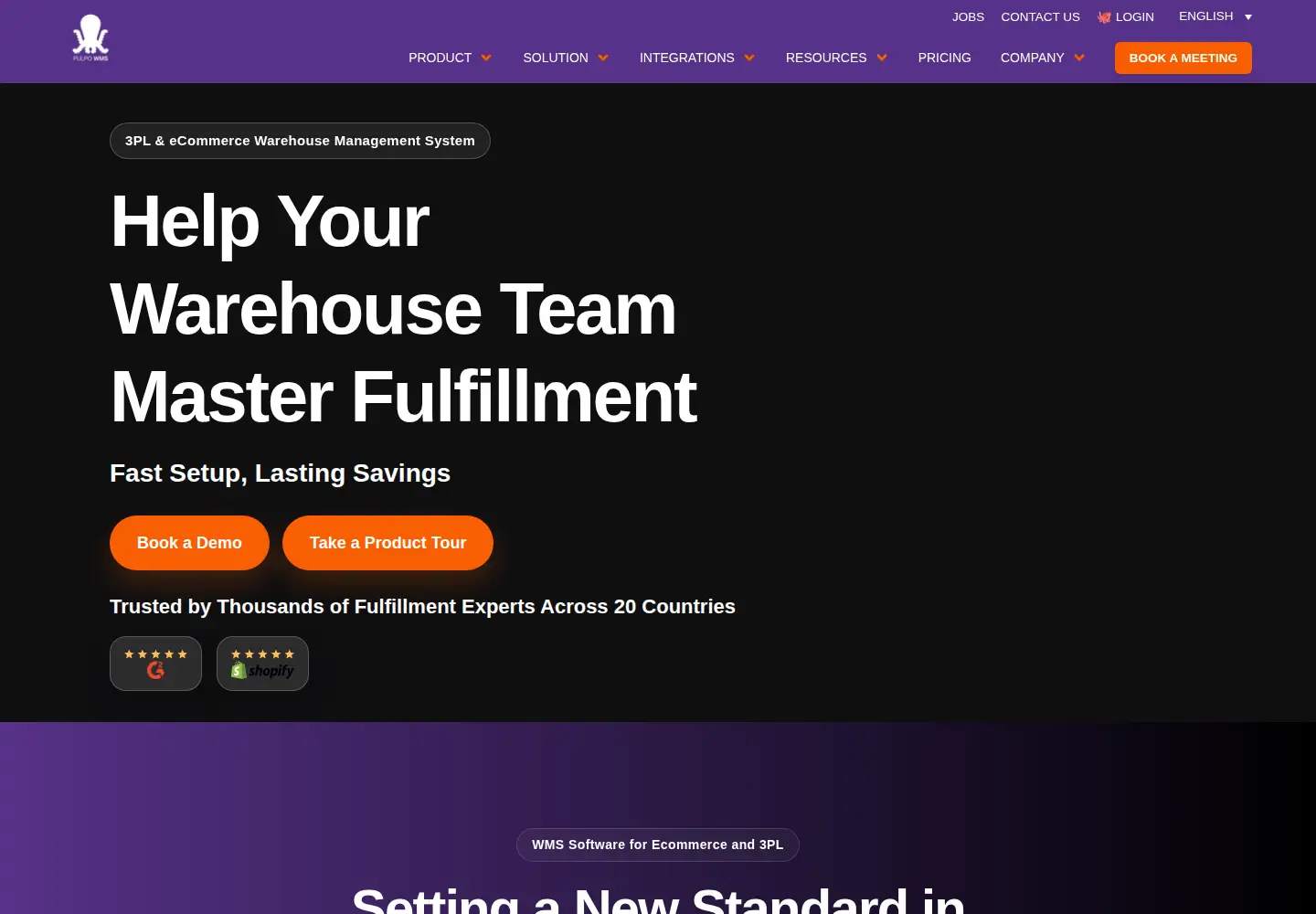Open the RESOURCES navigation item

pos(826,58)
